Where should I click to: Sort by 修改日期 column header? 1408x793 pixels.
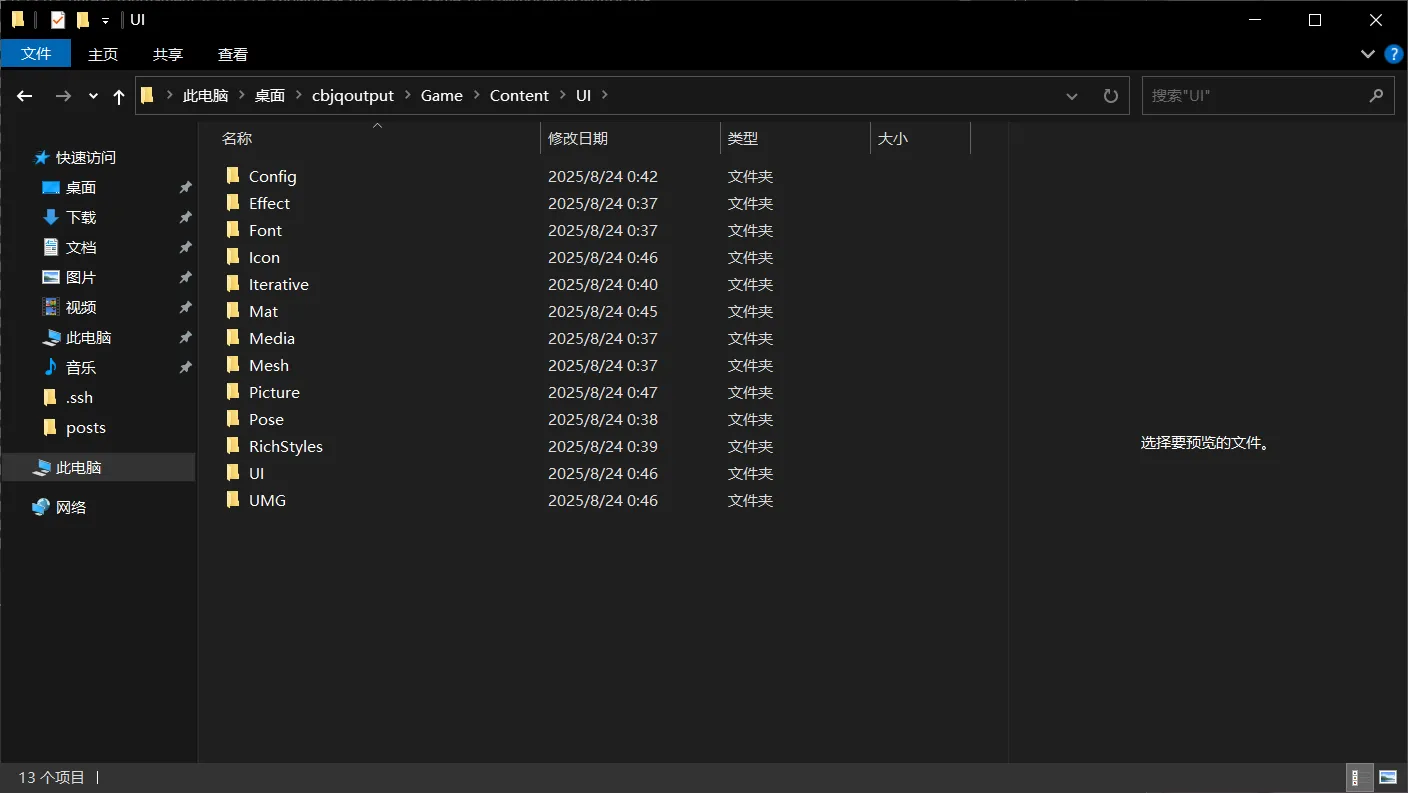[578, 139]
